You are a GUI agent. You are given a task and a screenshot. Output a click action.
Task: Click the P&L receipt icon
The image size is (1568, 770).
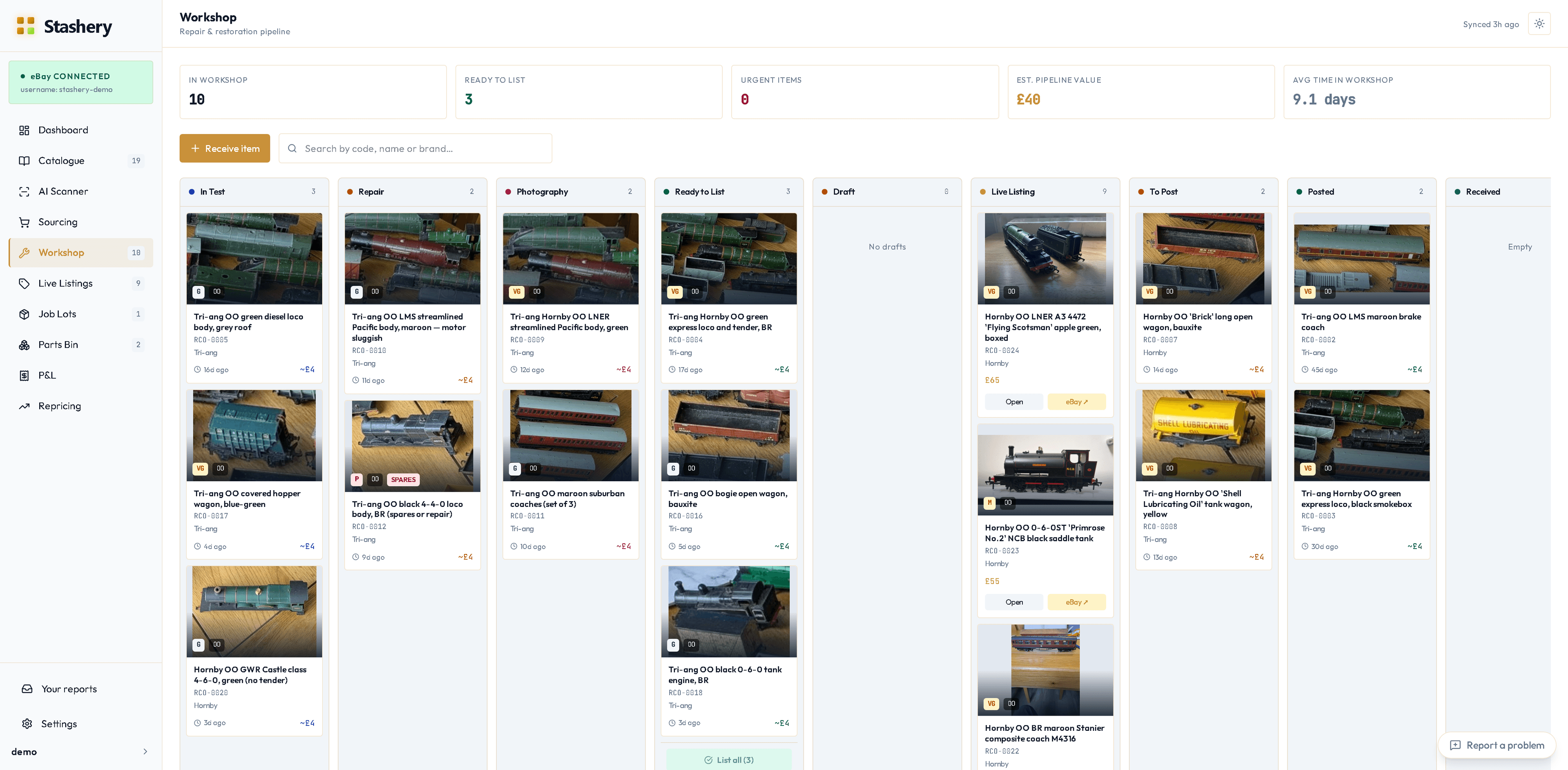pos(24,375)
